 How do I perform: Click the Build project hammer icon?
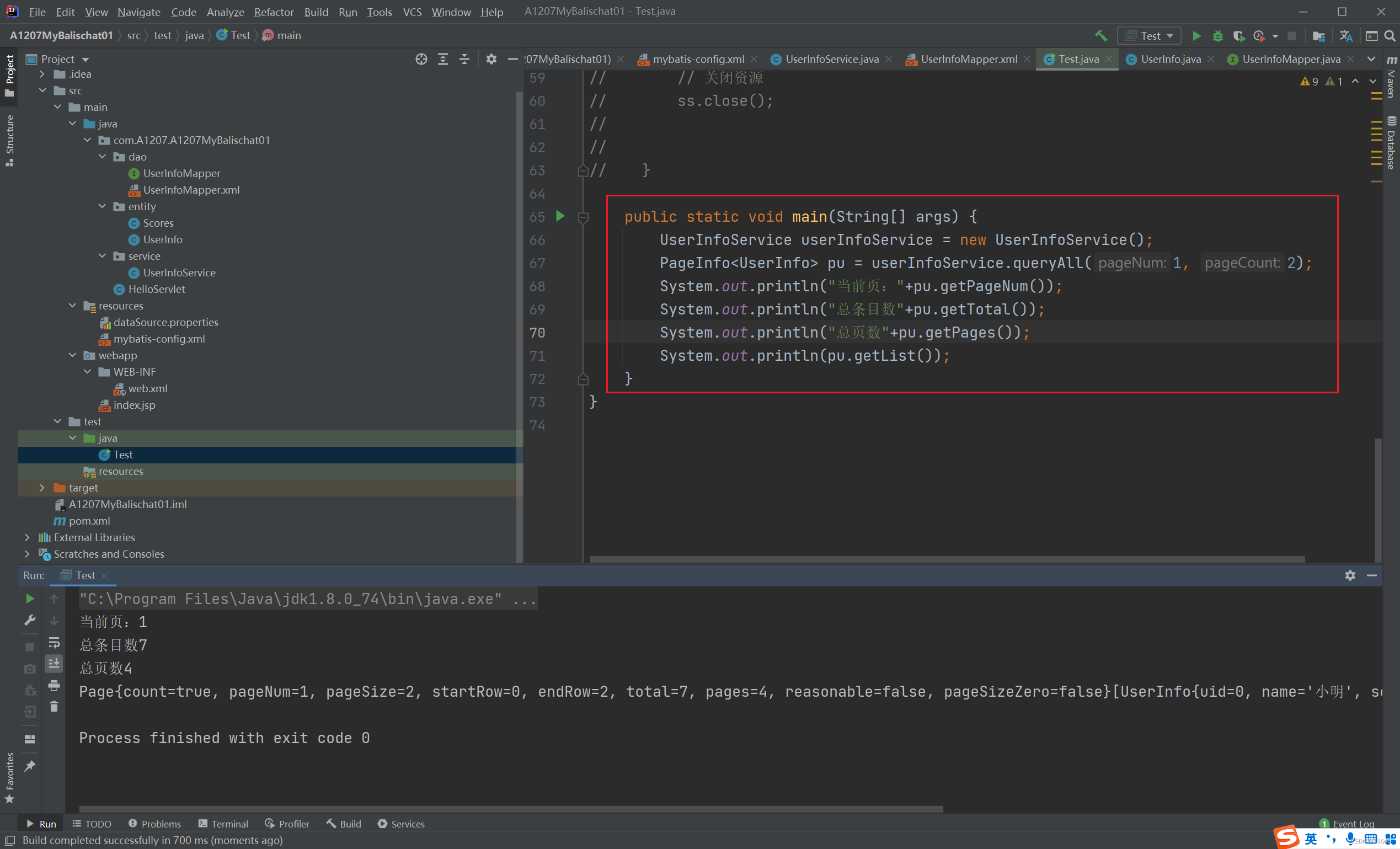click(1100, 36)
